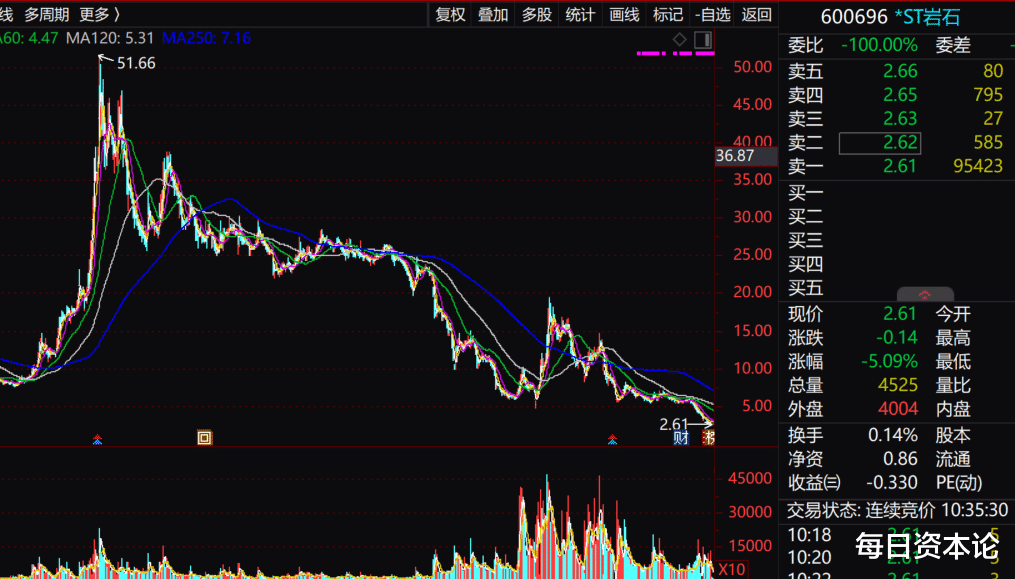The width and height of the screenshot is (1015, 579).
Task: Click the 委差 label
Action: pyautogui.click(x=953, y=45)
